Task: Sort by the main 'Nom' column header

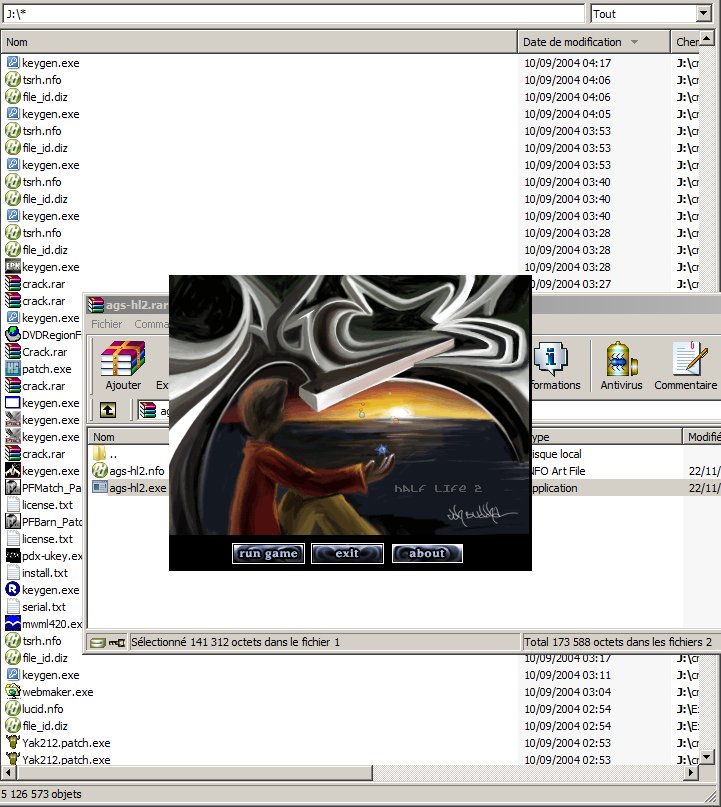Action: pos(259,42)
